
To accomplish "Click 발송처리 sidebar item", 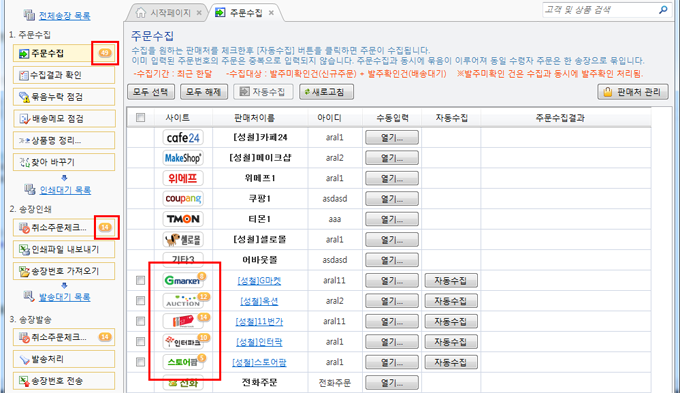I will 64,359.
